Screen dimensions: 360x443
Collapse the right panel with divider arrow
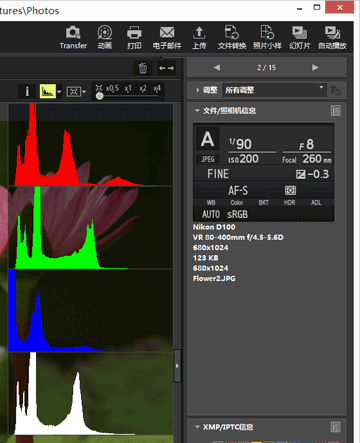[177, 366]
